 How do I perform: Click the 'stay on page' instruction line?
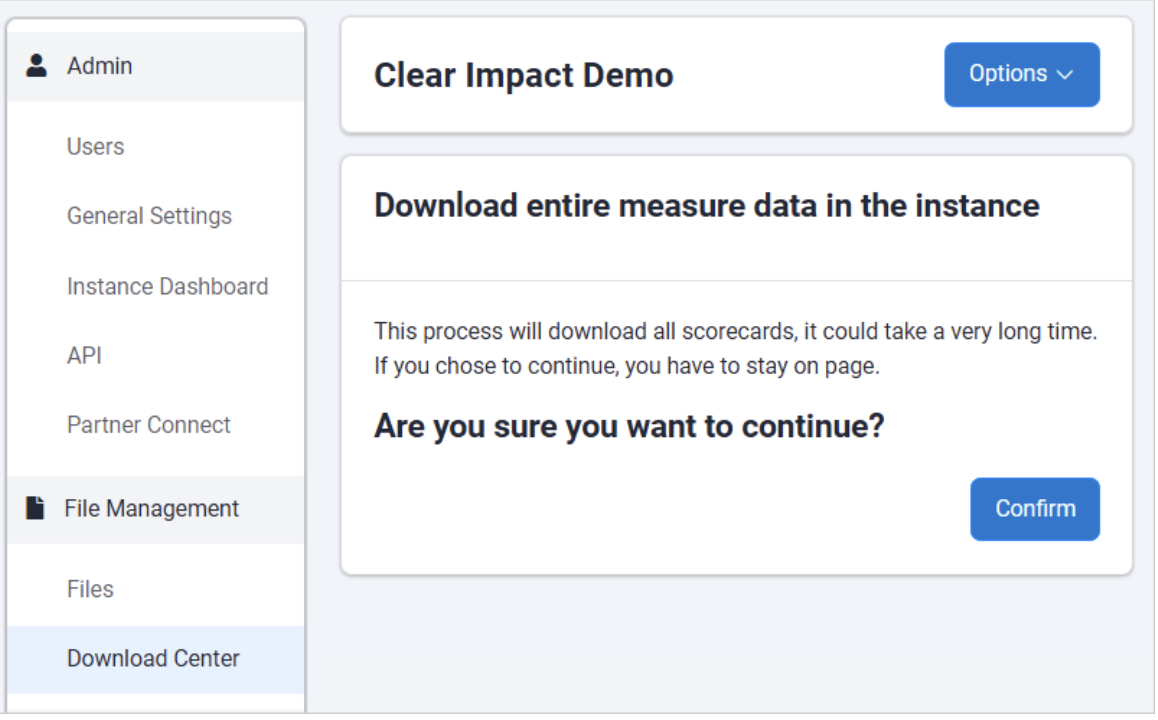tap(626, 366)
